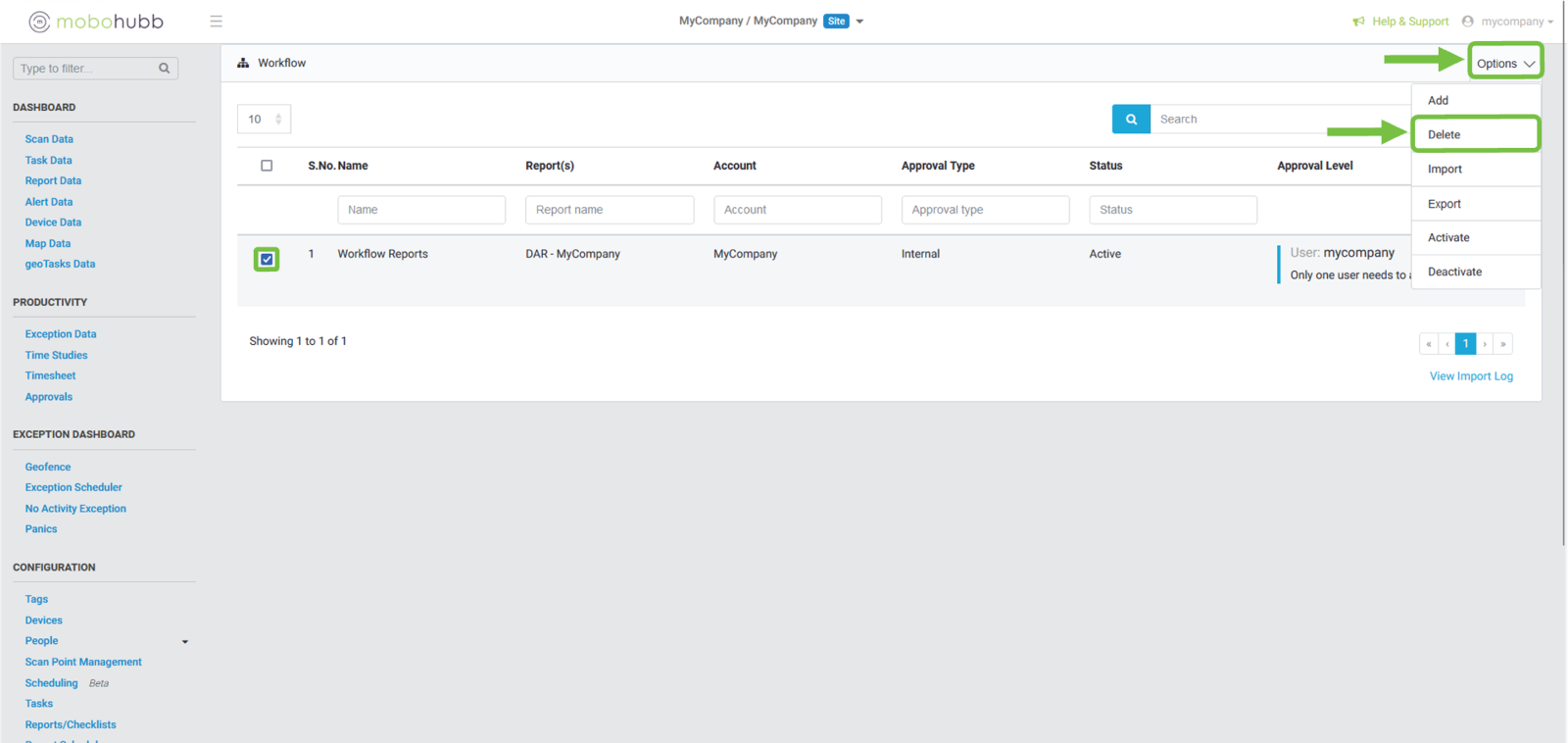
Task: Uncheck the Workflow Reports row checkbox
Action: [x=267, y=259]
